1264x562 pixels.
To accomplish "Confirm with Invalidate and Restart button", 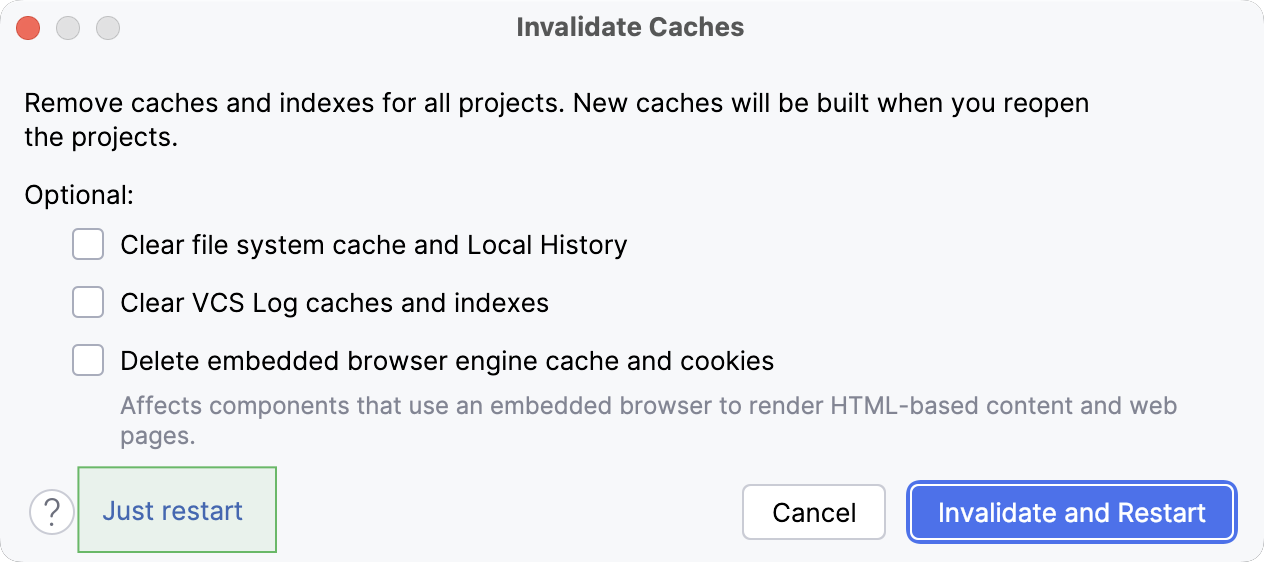I will click(1071, 513).
